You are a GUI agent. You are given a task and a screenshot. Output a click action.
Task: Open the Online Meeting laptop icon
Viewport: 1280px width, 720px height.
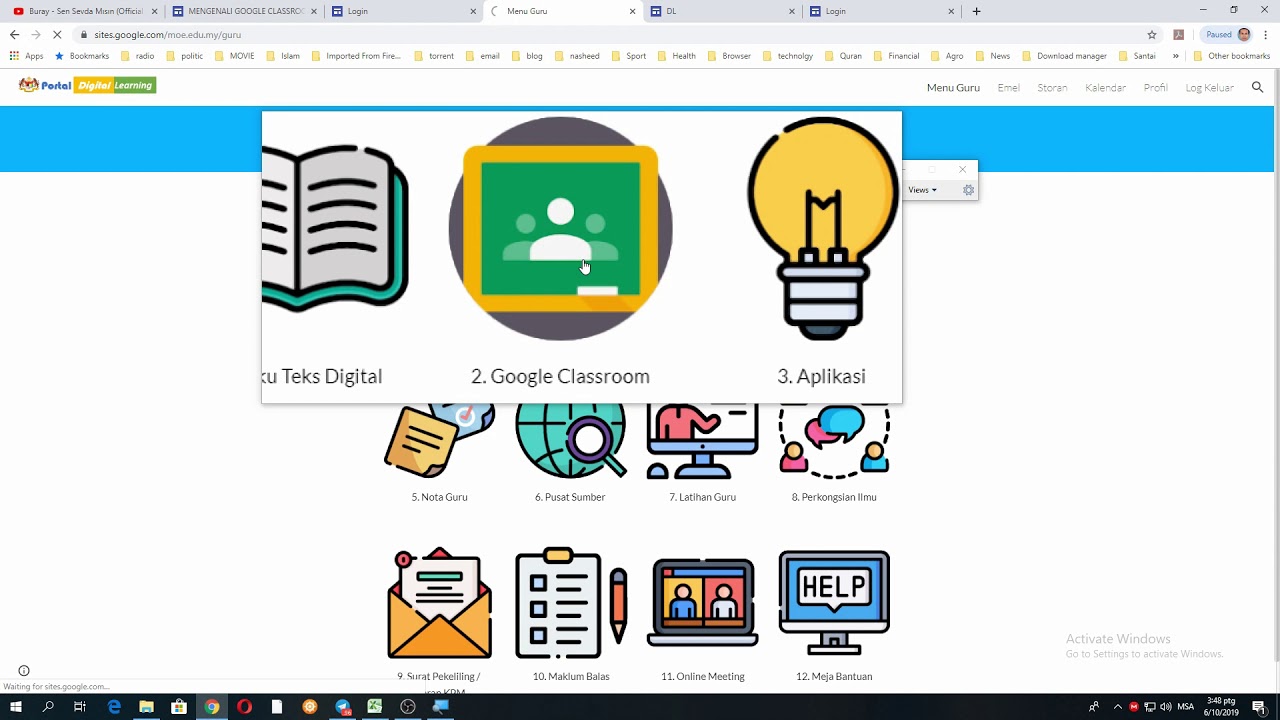703,603
